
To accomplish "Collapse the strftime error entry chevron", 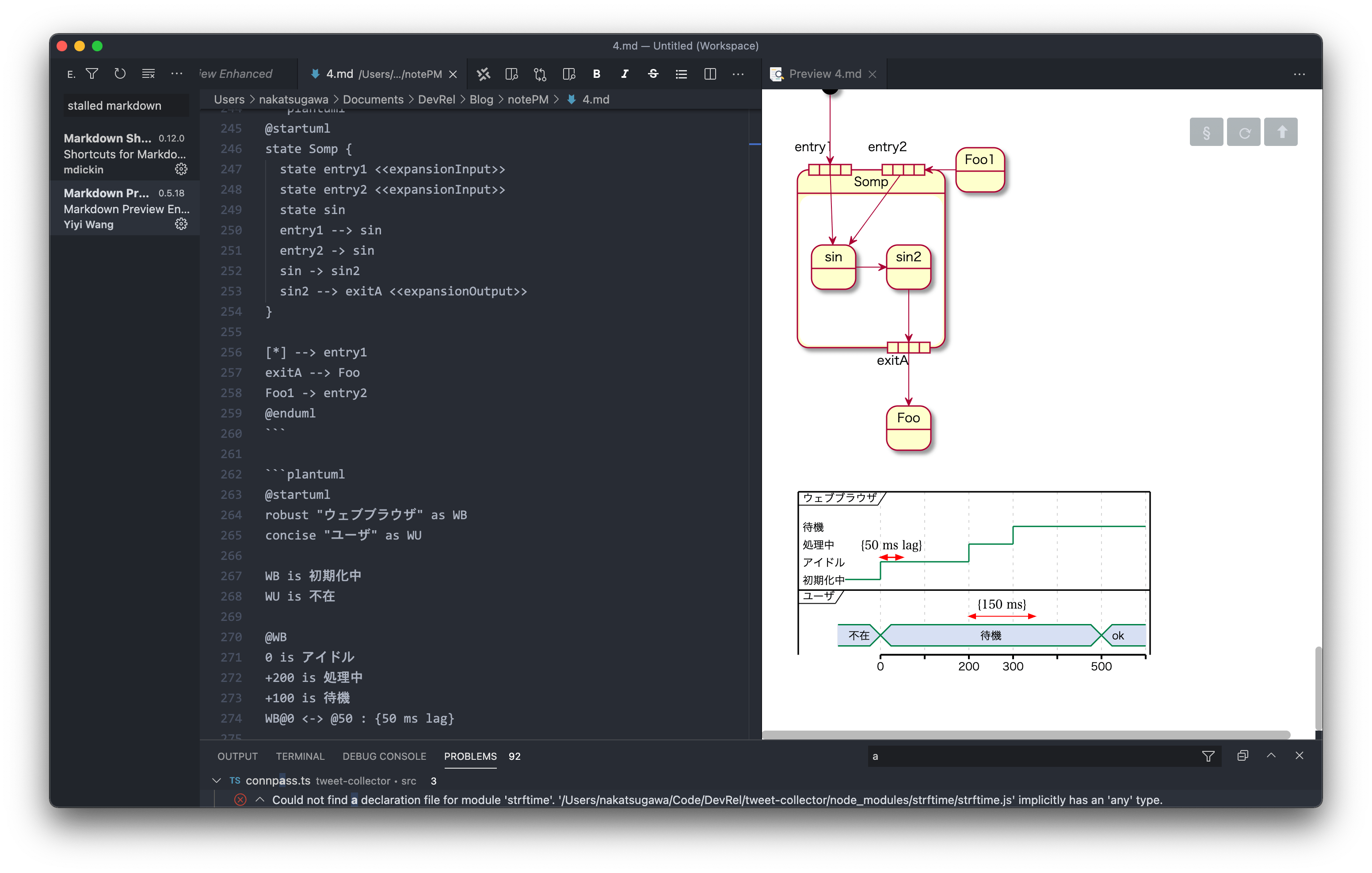I will coord(260,800).
